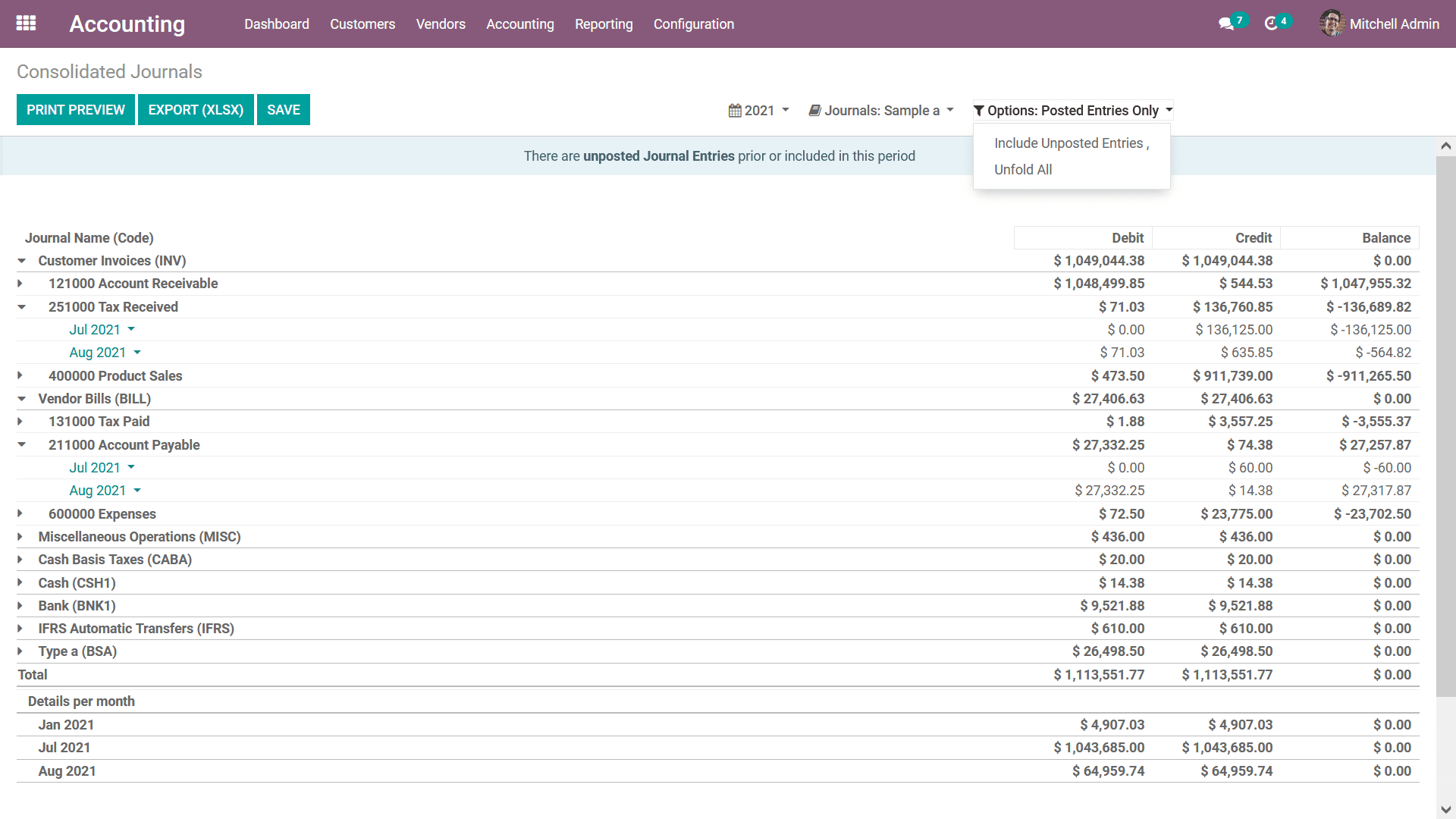The height and width of the screenshot is (819, 1456).
Task: Open the conversations chat icon
Action: (x=1225, y=24)
